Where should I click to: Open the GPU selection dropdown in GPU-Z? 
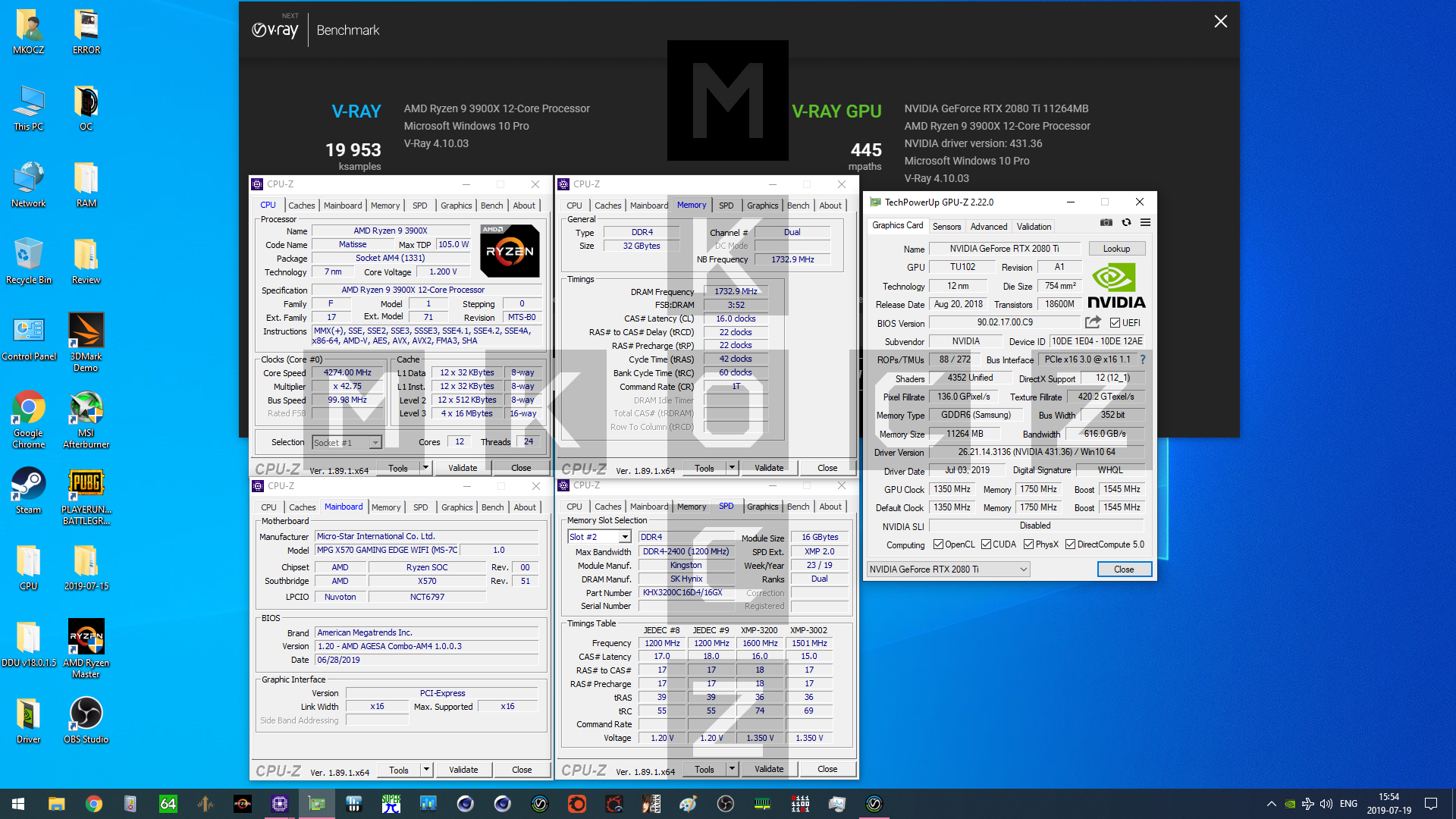click(x=949, y=570)
